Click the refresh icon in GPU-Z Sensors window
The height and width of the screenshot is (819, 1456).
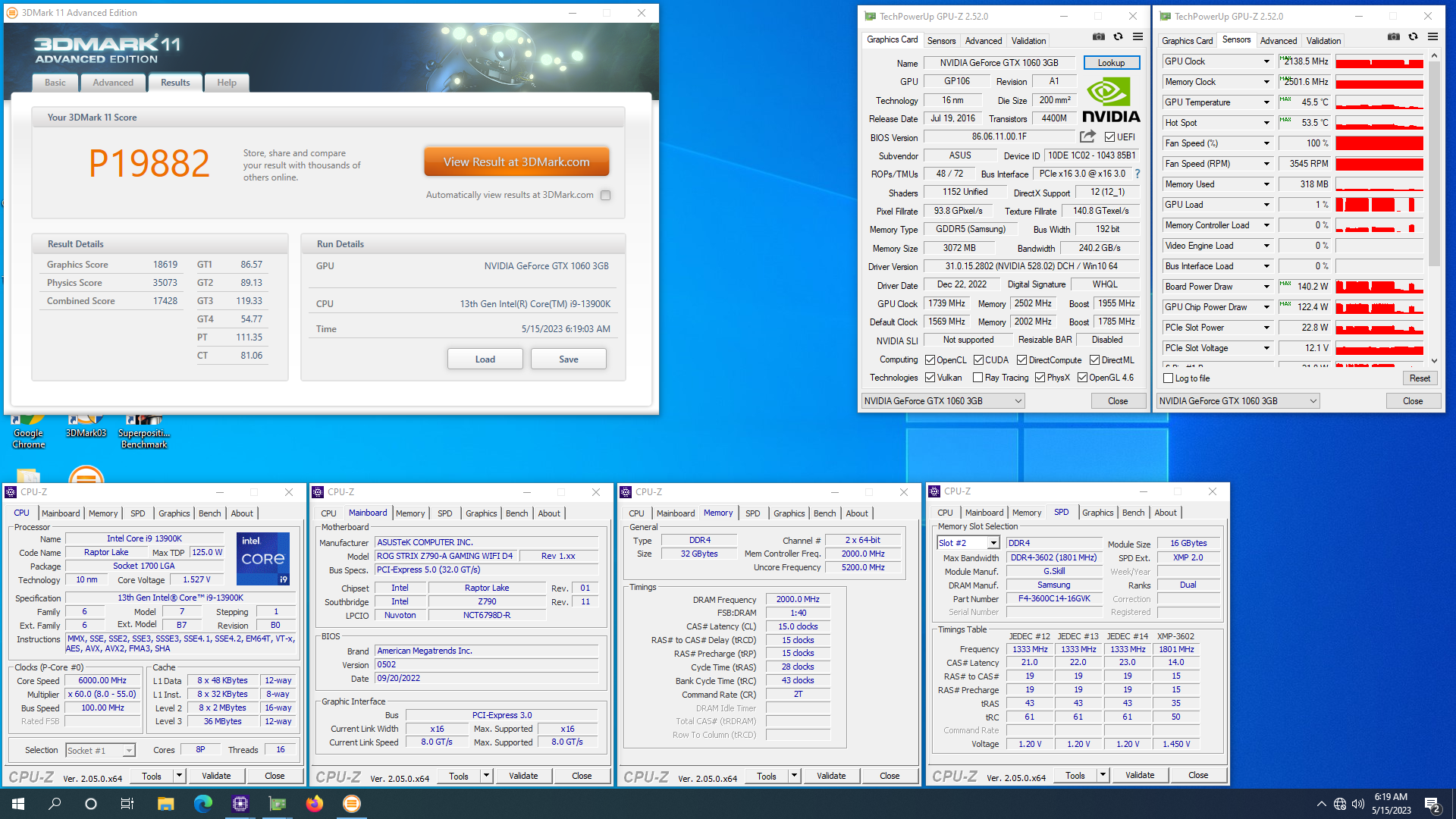1413,36
